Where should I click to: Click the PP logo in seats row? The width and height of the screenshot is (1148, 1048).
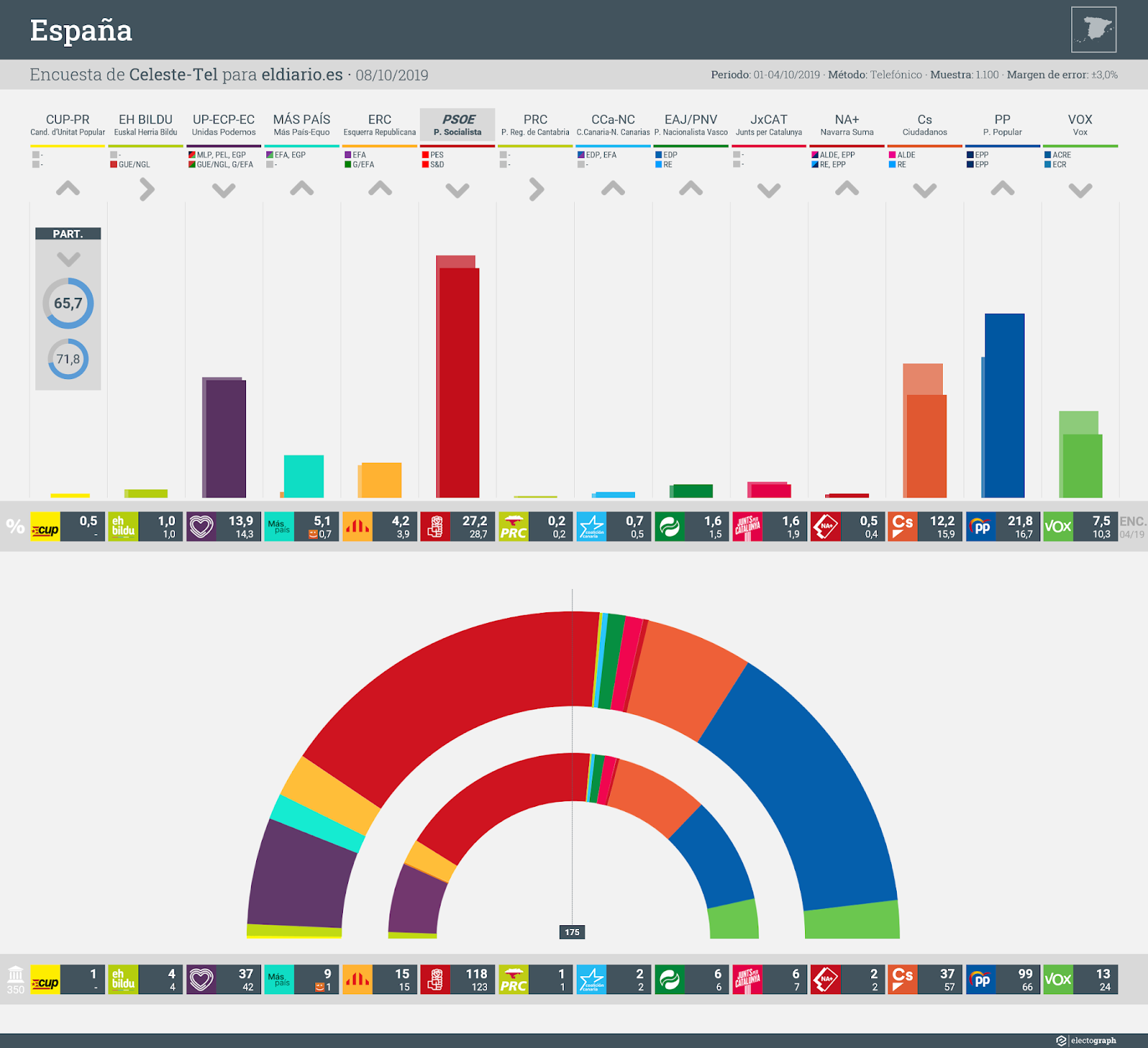[x=981, y=980]
